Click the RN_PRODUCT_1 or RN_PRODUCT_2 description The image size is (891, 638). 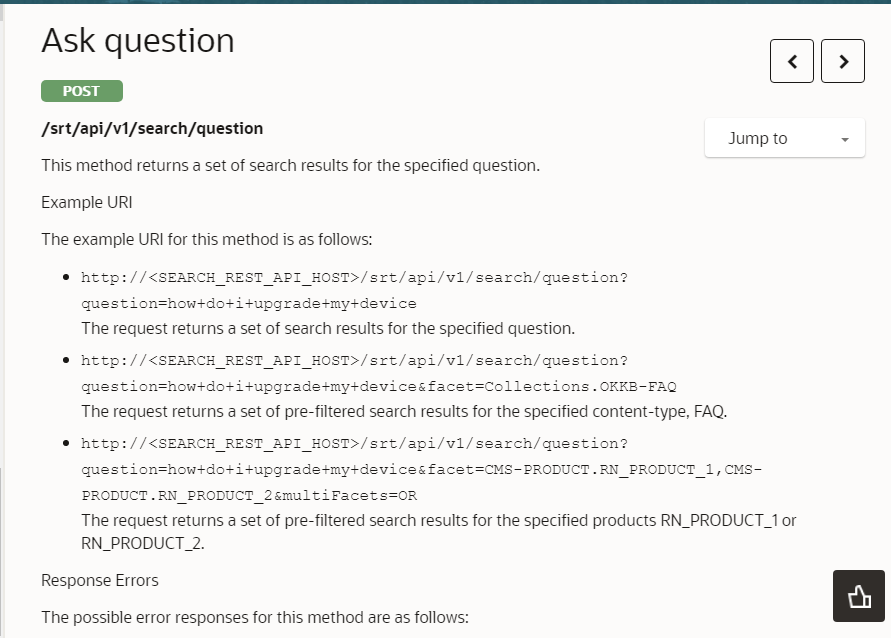point(438,531)
